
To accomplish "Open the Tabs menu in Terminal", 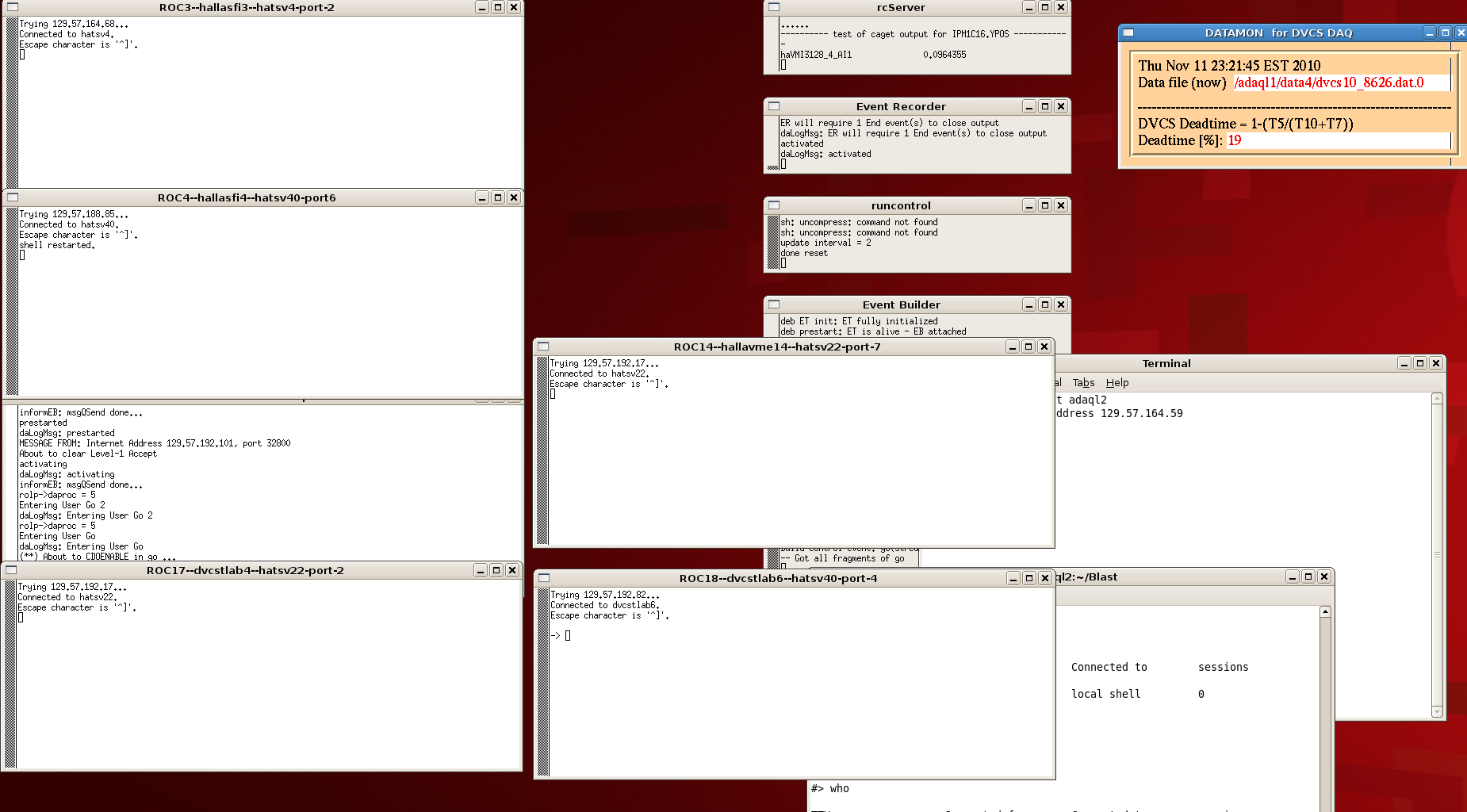I will point(1083,382).
